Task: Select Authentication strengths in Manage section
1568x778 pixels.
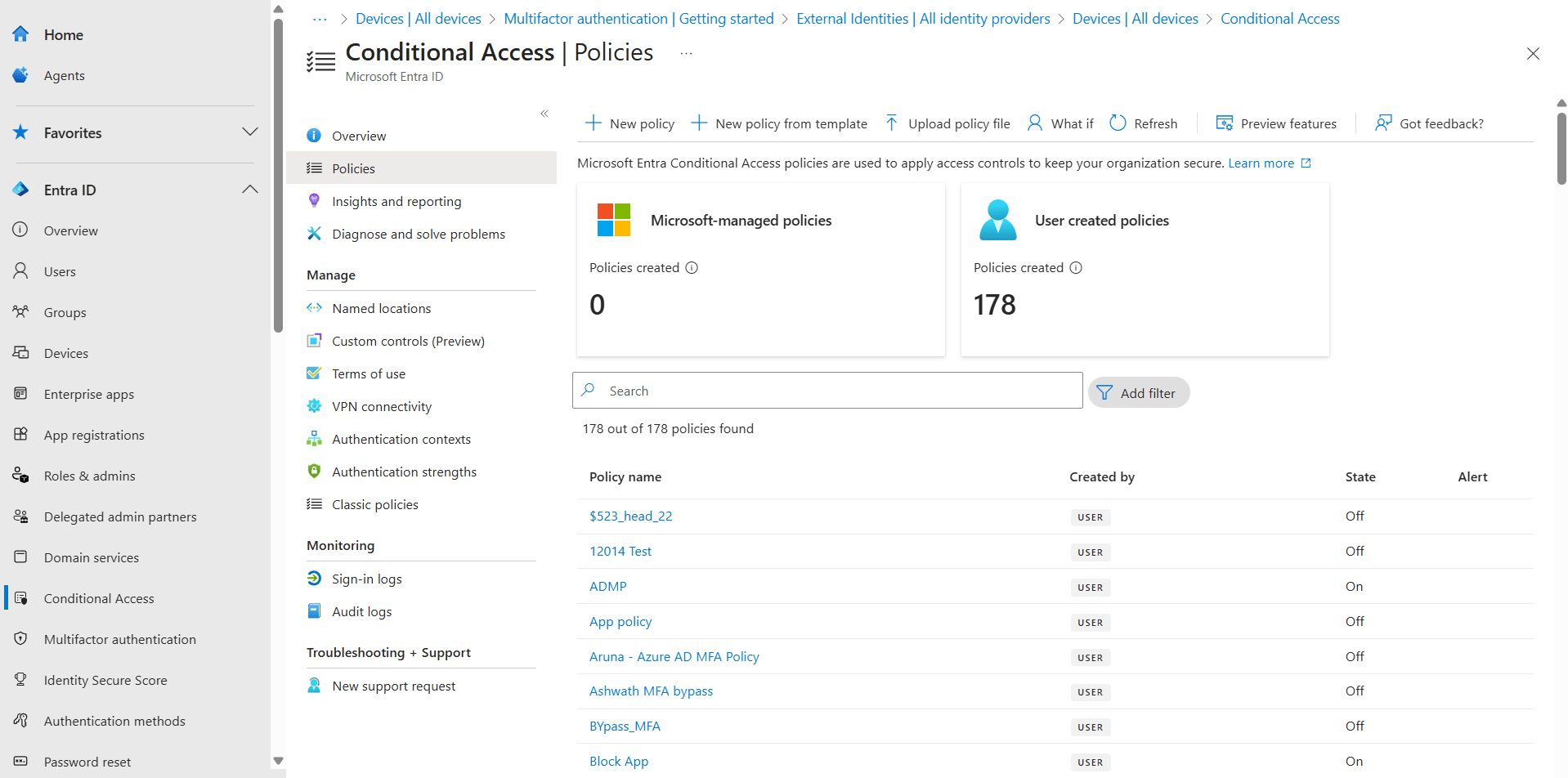Action: (404, 472)
